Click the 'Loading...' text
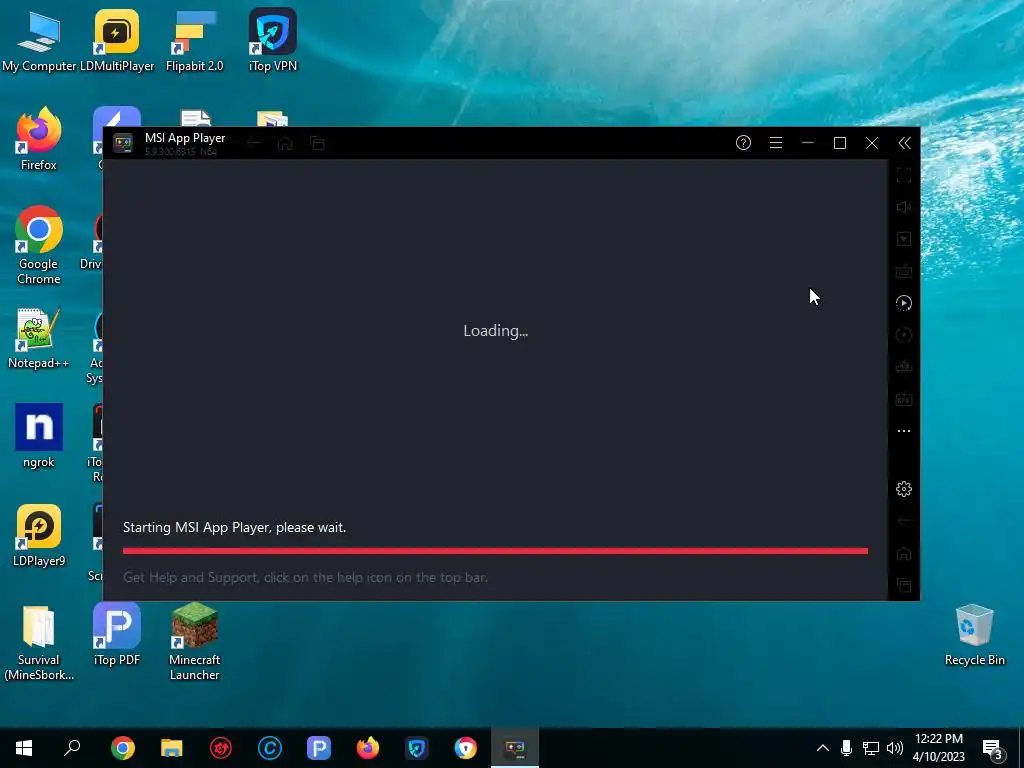The width and height of the screenshot is (1024, 768). pos(496,331)
